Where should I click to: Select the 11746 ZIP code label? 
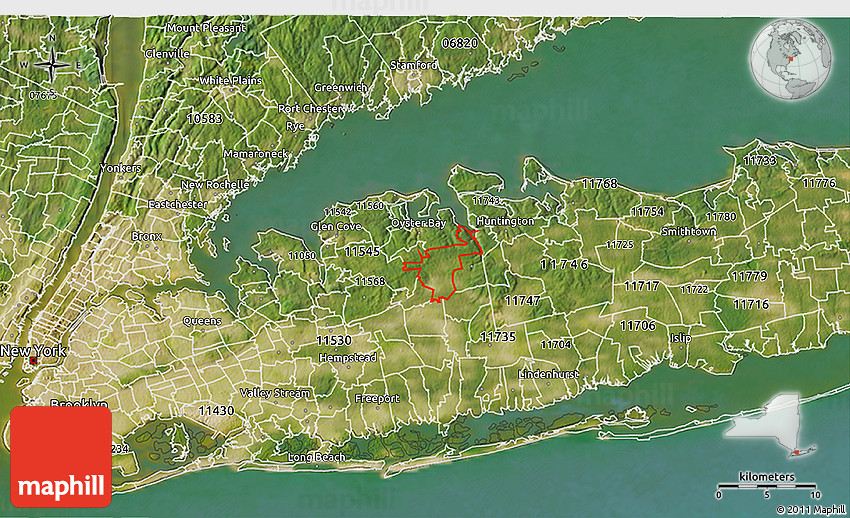564,264
